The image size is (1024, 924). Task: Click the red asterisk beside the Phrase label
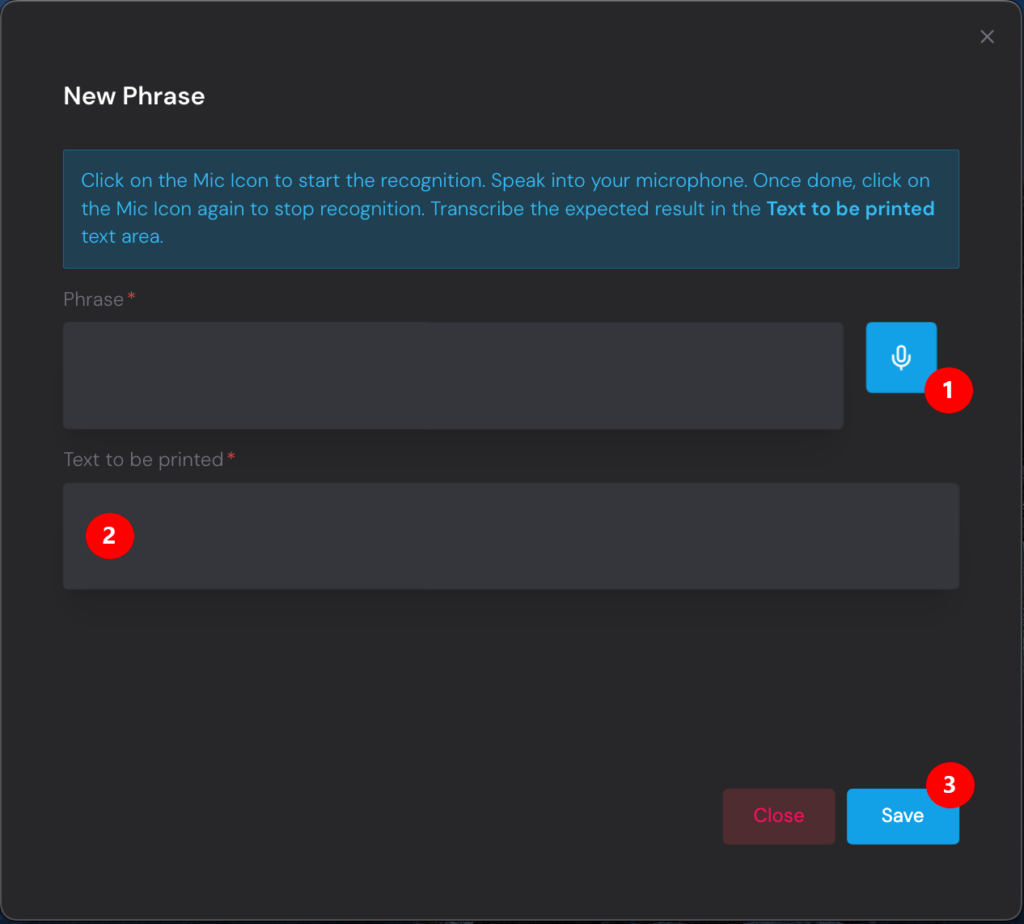tap(131, 299)
